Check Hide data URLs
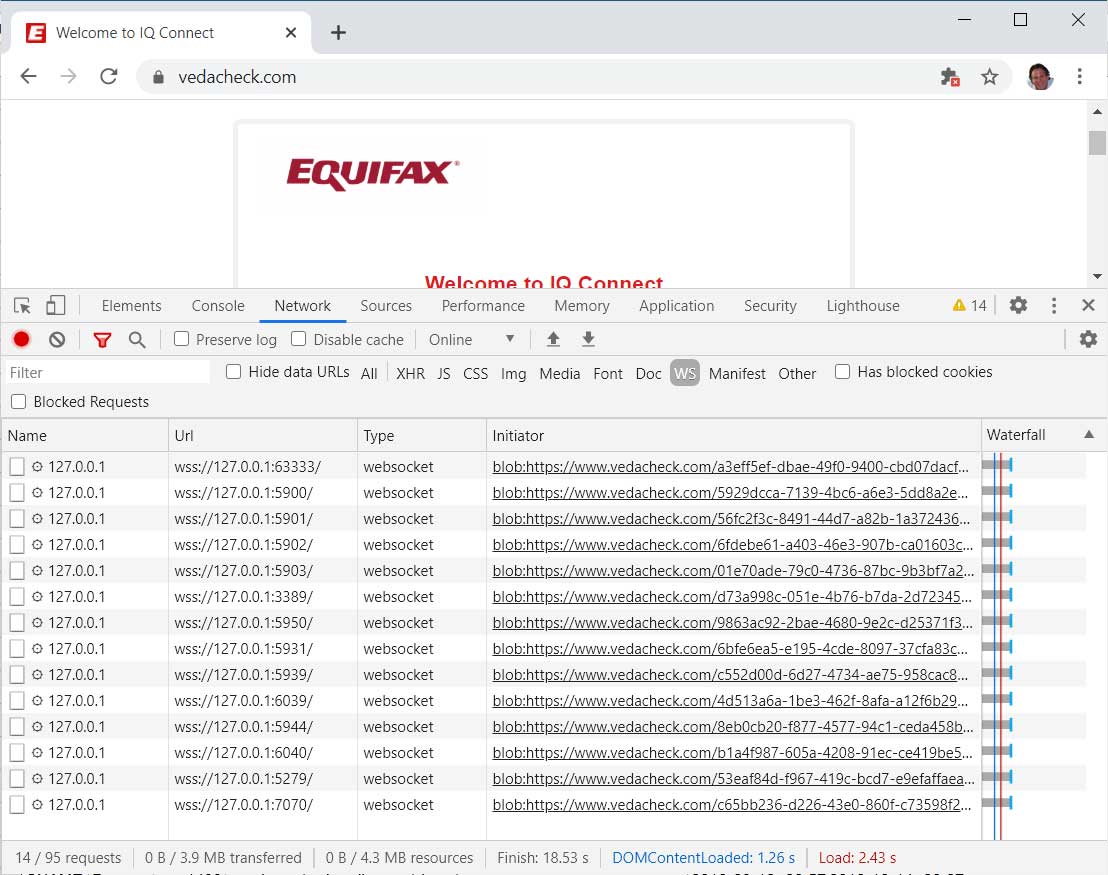The image size is (1108, 875). [234, 372]
